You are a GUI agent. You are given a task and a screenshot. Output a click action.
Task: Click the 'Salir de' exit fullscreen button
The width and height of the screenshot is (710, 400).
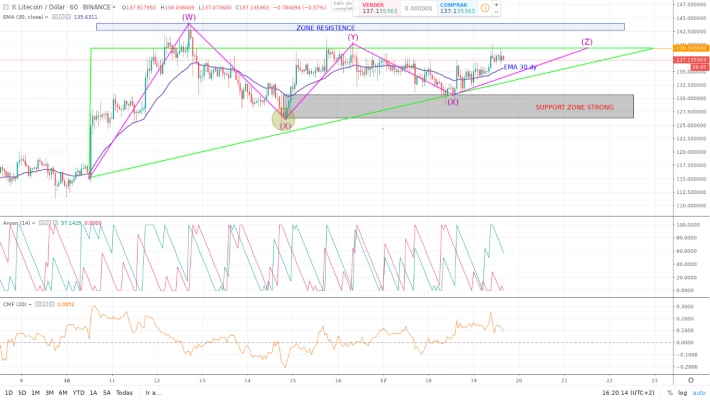pyautogui.click(x=342, y=6)
